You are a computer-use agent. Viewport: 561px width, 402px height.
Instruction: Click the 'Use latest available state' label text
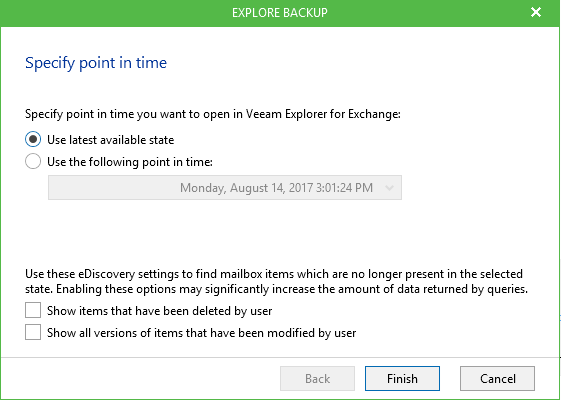point(111,140)
